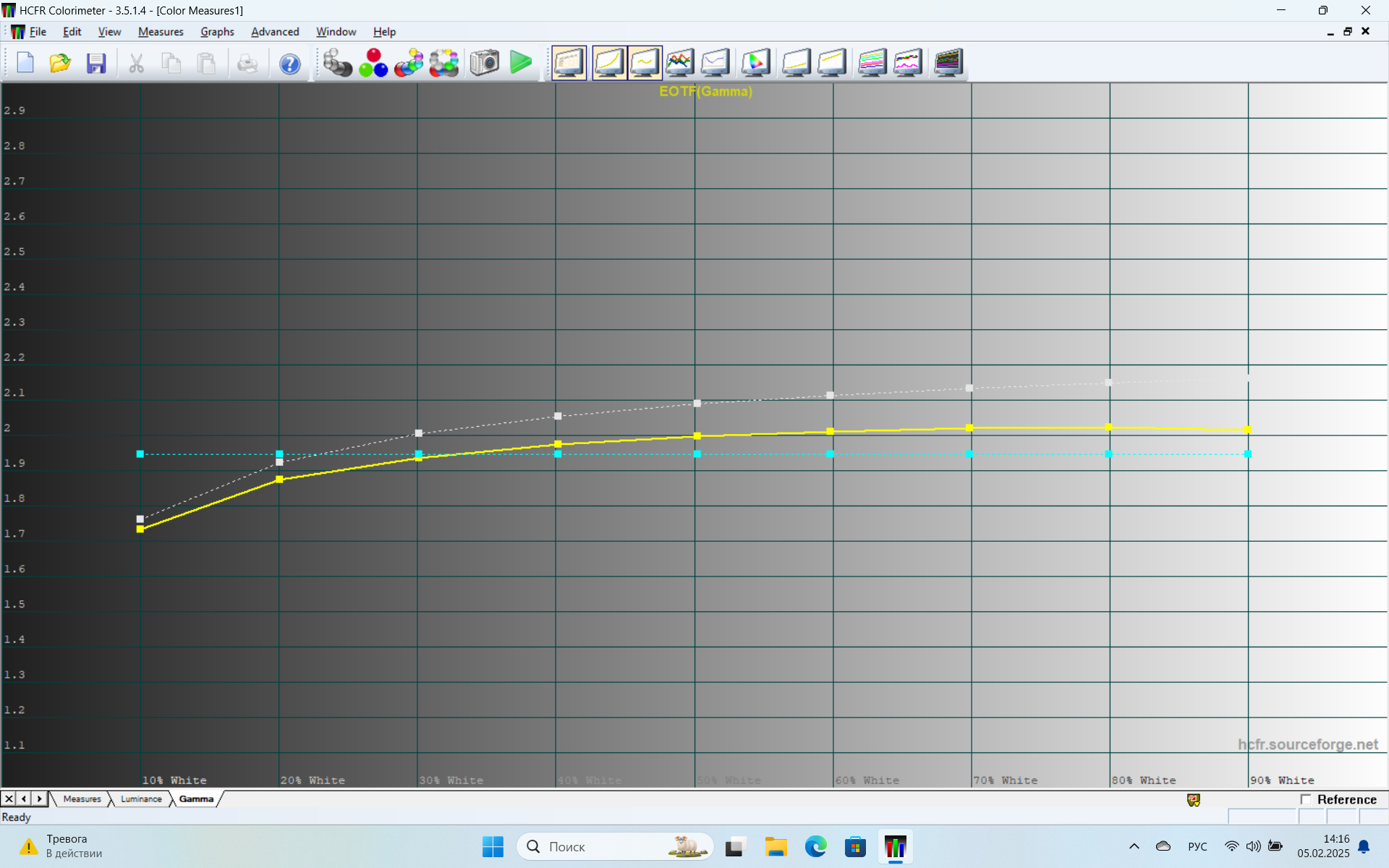1389x868 pixels.
Task: Click the New document icon
Action: point(25,63)
